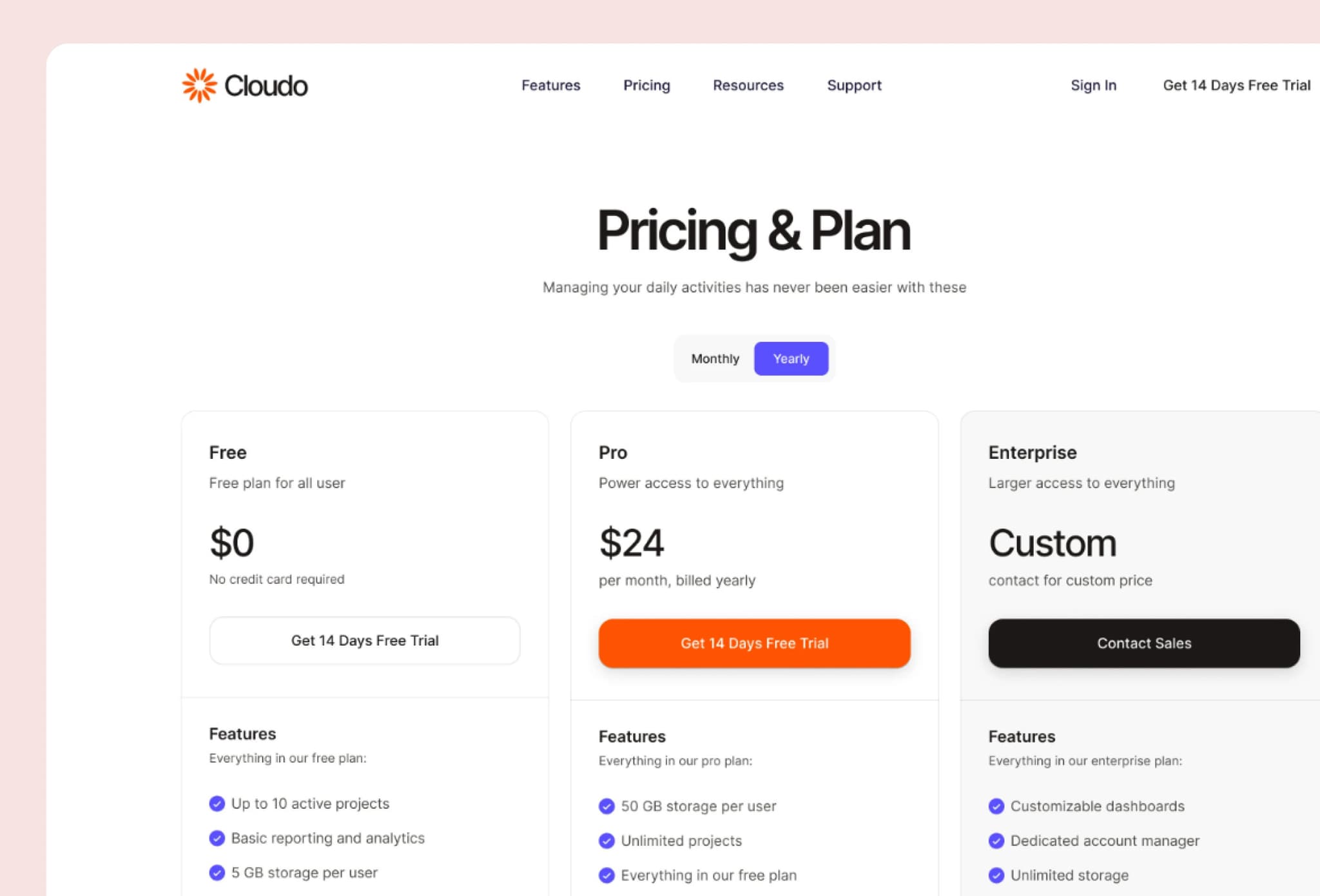
Task: Open the Features nav menu item
Action: [x=550, y=85]
